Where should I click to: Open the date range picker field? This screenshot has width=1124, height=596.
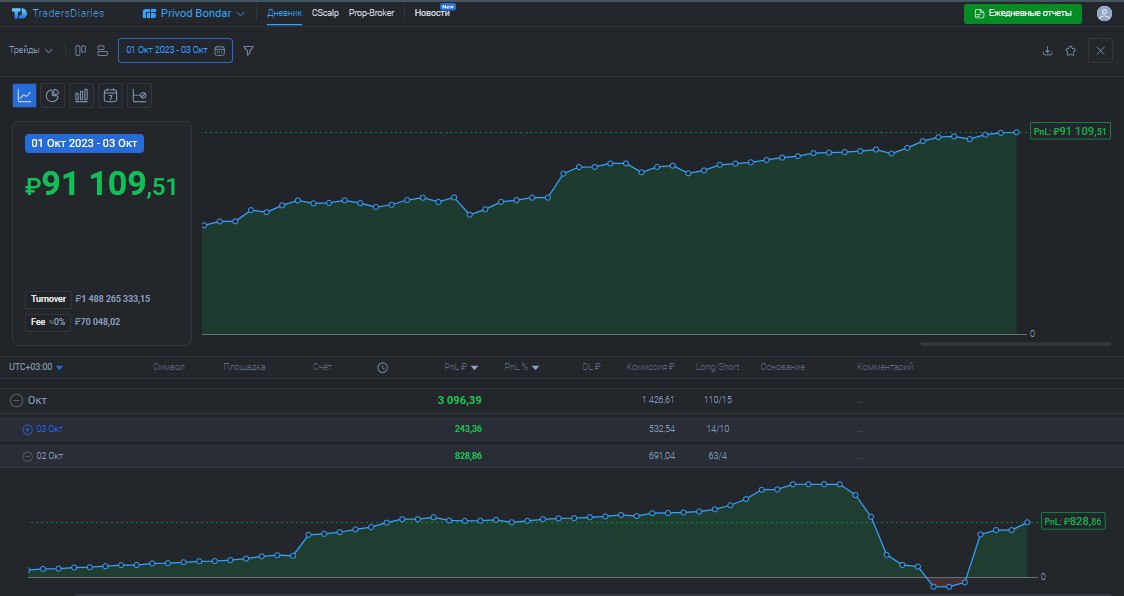pyautogui.click(x=175, y=50)
